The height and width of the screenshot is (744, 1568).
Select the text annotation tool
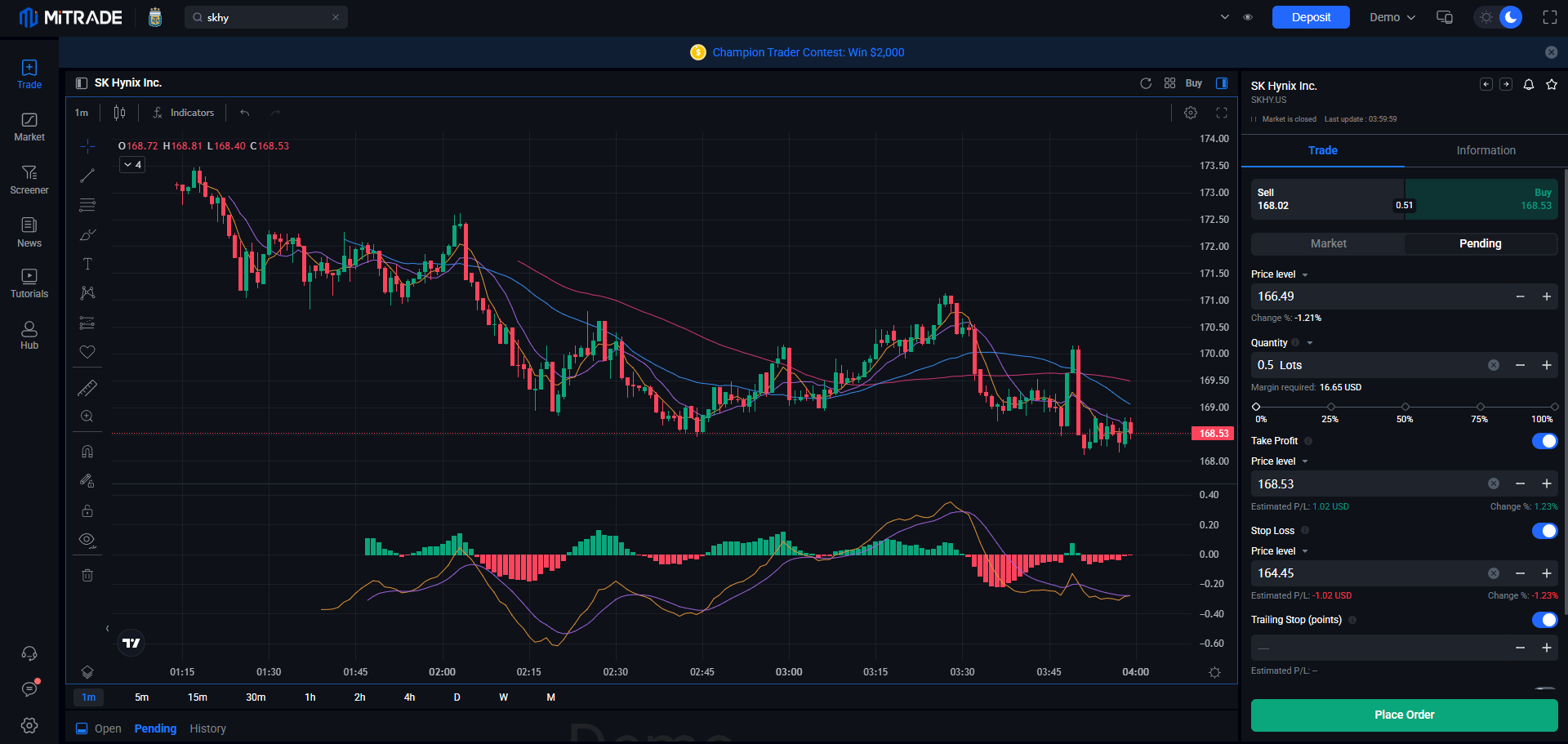(x=87, y=264)
